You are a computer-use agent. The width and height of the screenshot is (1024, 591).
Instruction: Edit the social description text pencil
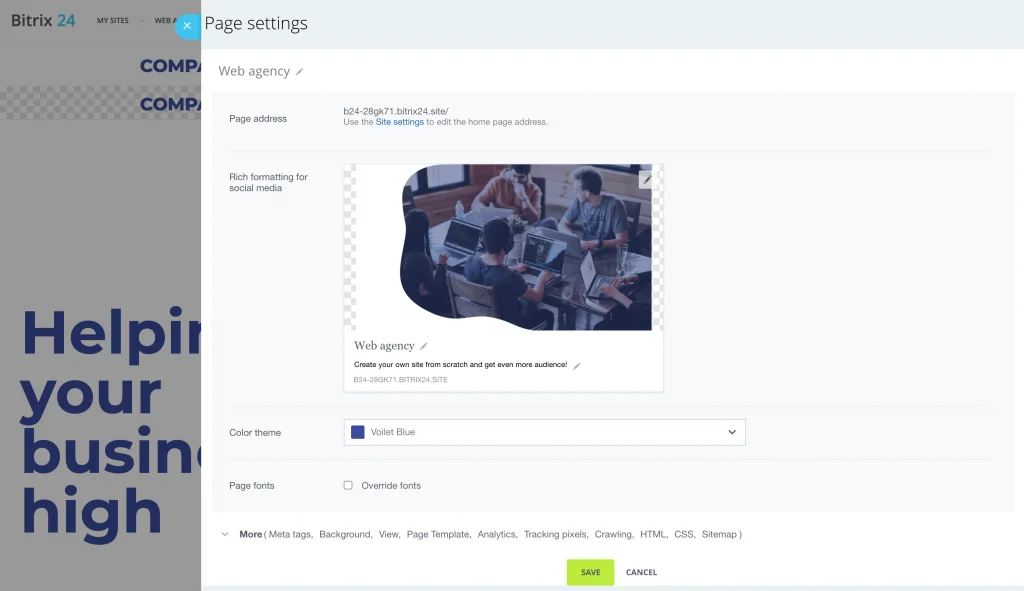pyautogui.click(x=577, y=366)
